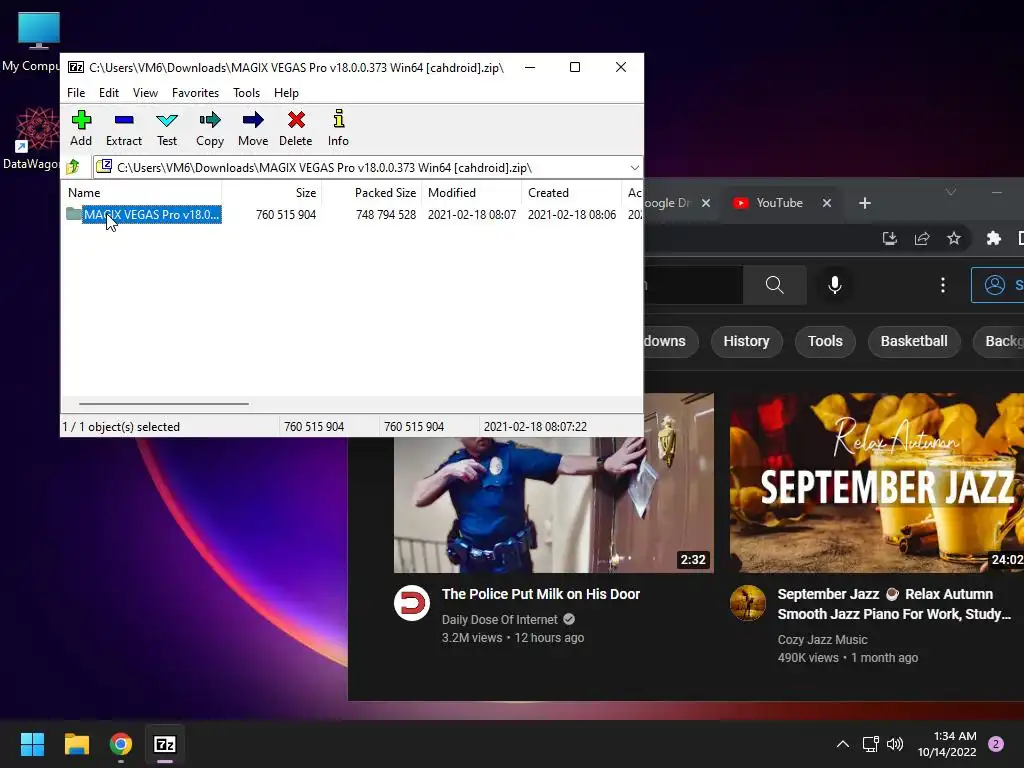Open the Help menu
Image resolution: width=1024 pixels, height=768 pixels.
click(x=286, y=93)
